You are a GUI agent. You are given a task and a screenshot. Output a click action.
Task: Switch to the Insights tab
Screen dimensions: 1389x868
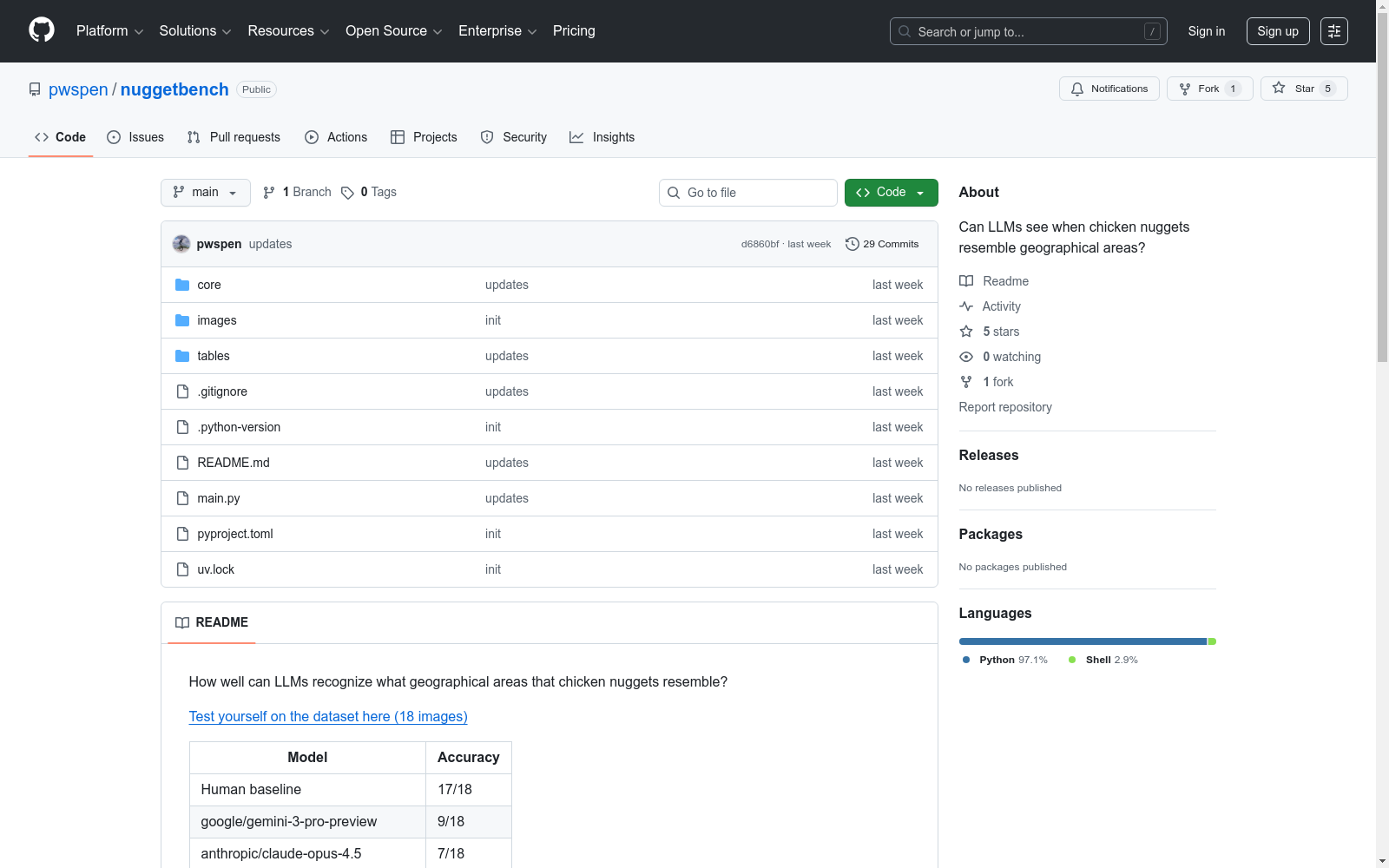pos(602,137)
